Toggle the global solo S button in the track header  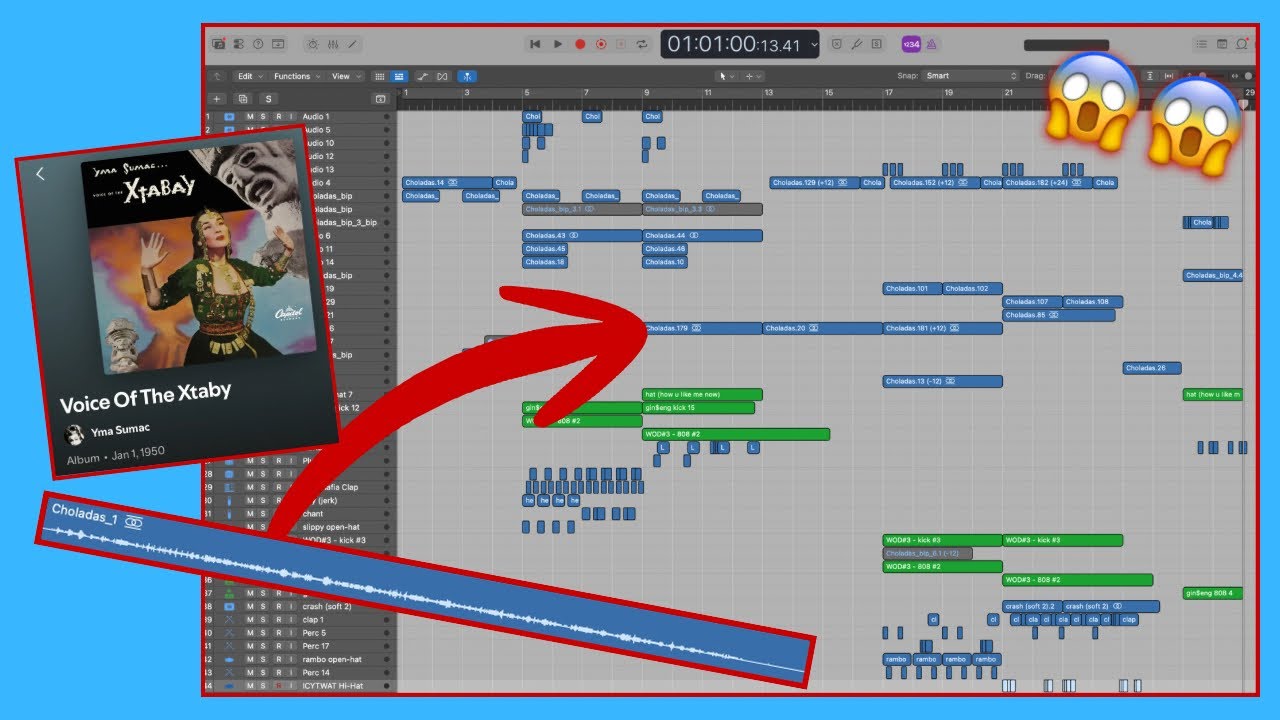(268, 99)
